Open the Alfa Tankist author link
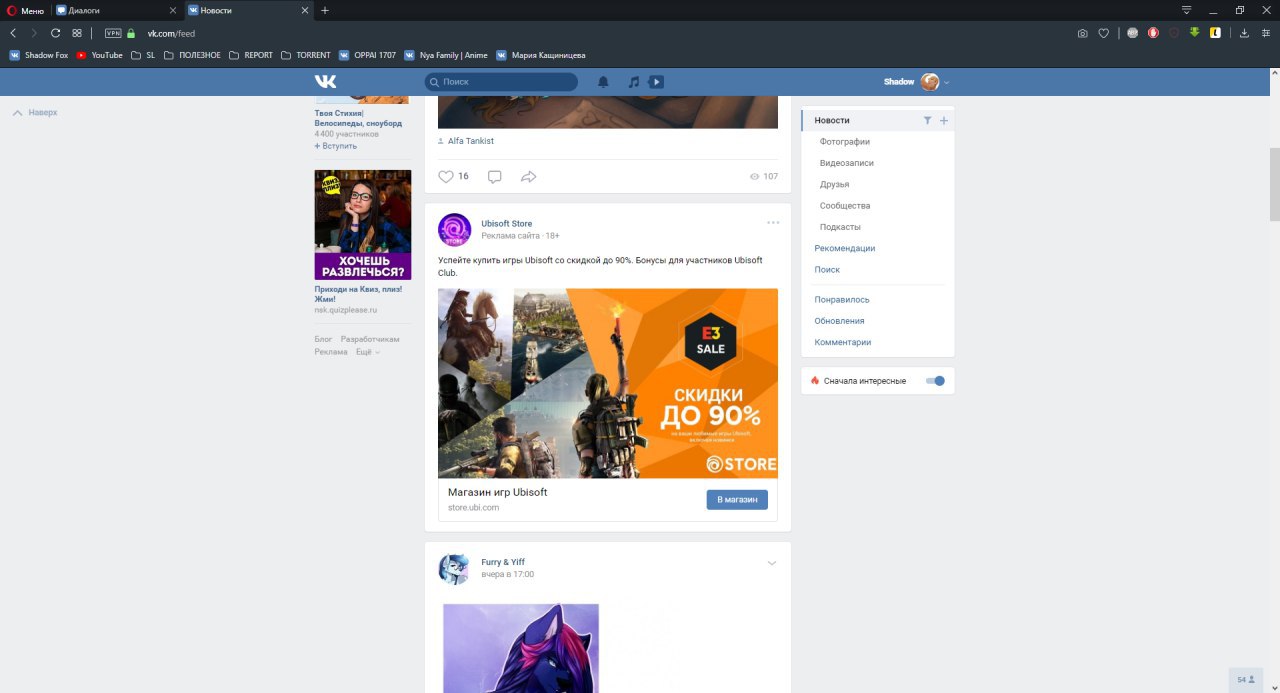Image resolution: width=1280 pixels, height=693 pixels. pos(471,141)
